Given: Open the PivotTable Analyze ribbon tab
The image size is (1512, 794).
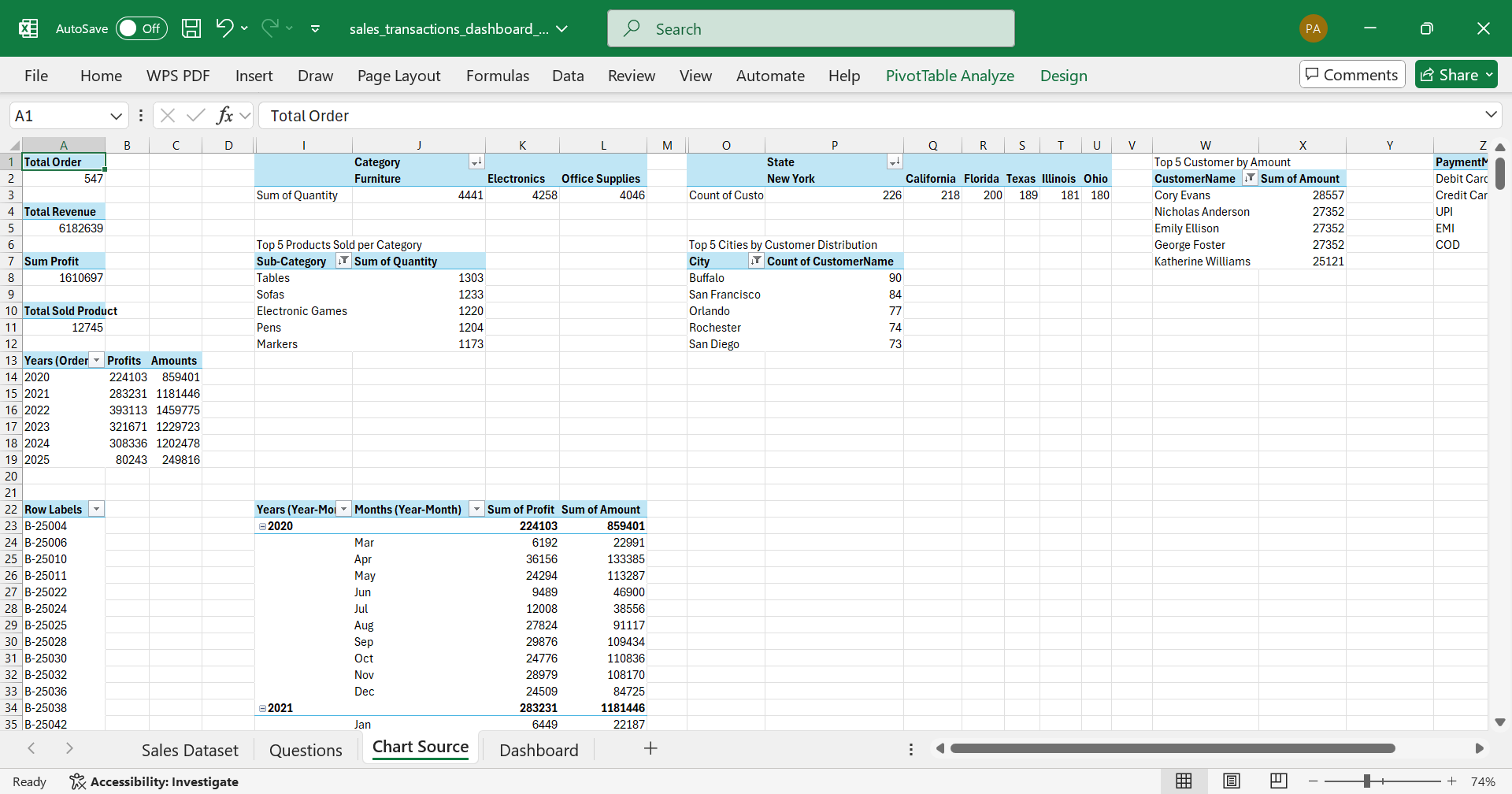Looking at the screenshot, I should 950,76.
